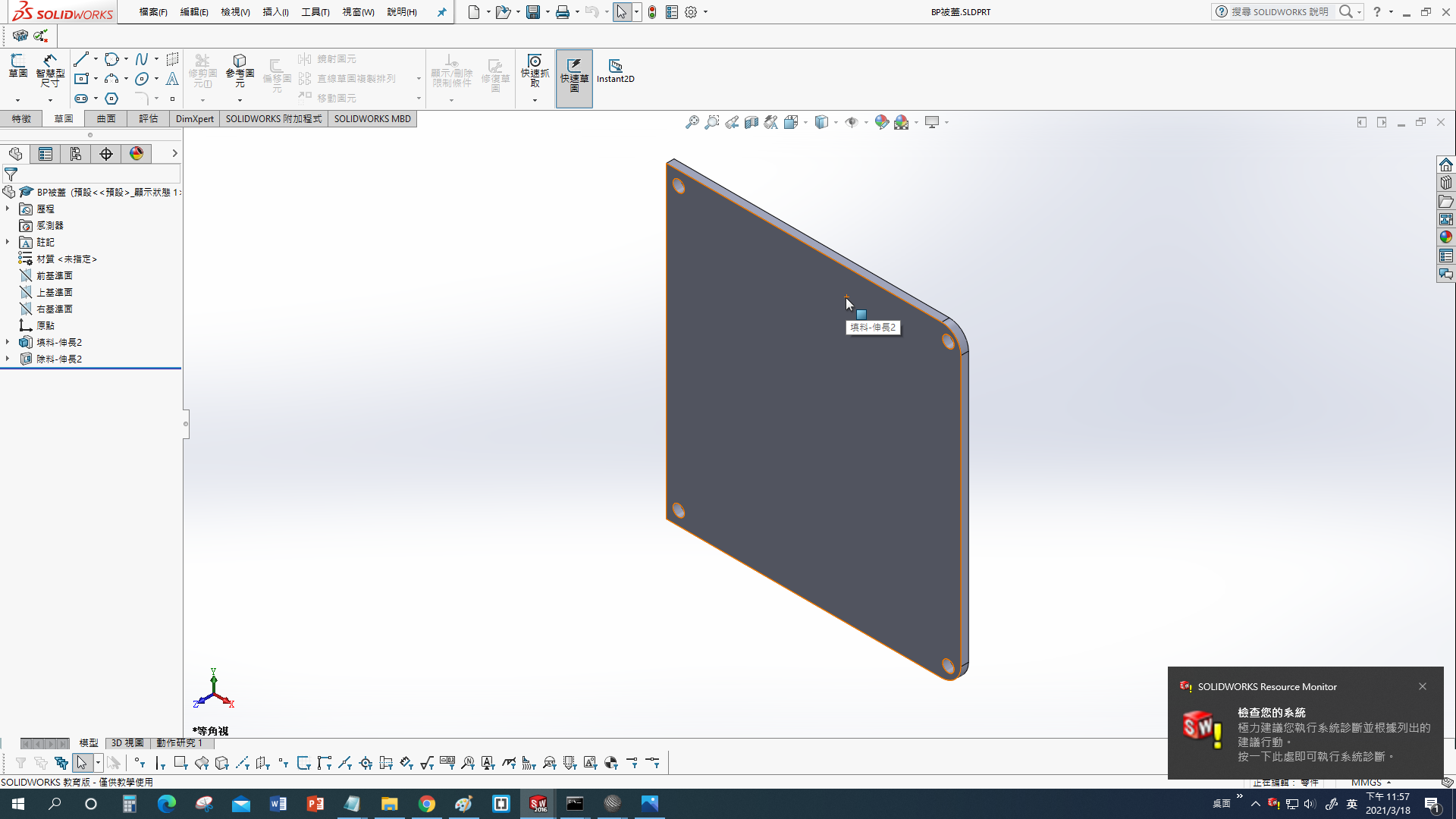Toggle Filter Vertices in selection filter bar
Image resolution: width=1456 pixels, height=819 pixels.
[140, 763]
